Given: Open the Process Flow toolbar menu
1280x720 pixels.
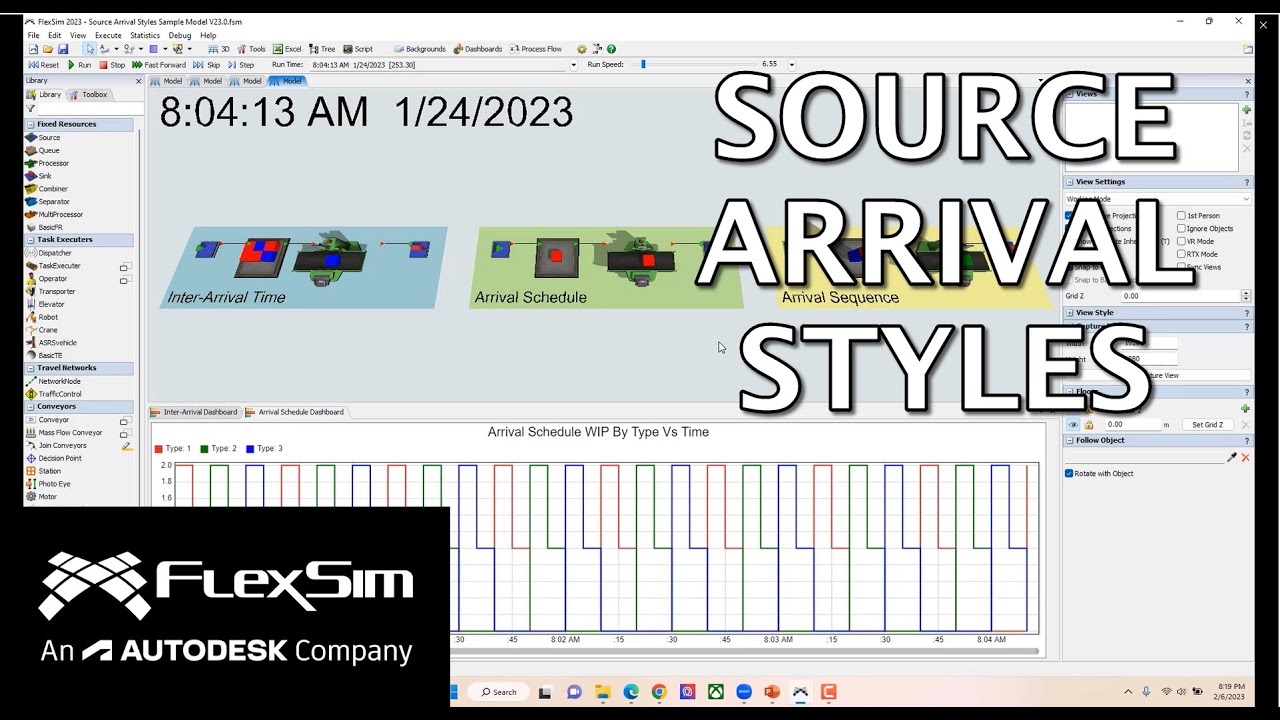Looking at the screenshot, I should tap(536, 49).
